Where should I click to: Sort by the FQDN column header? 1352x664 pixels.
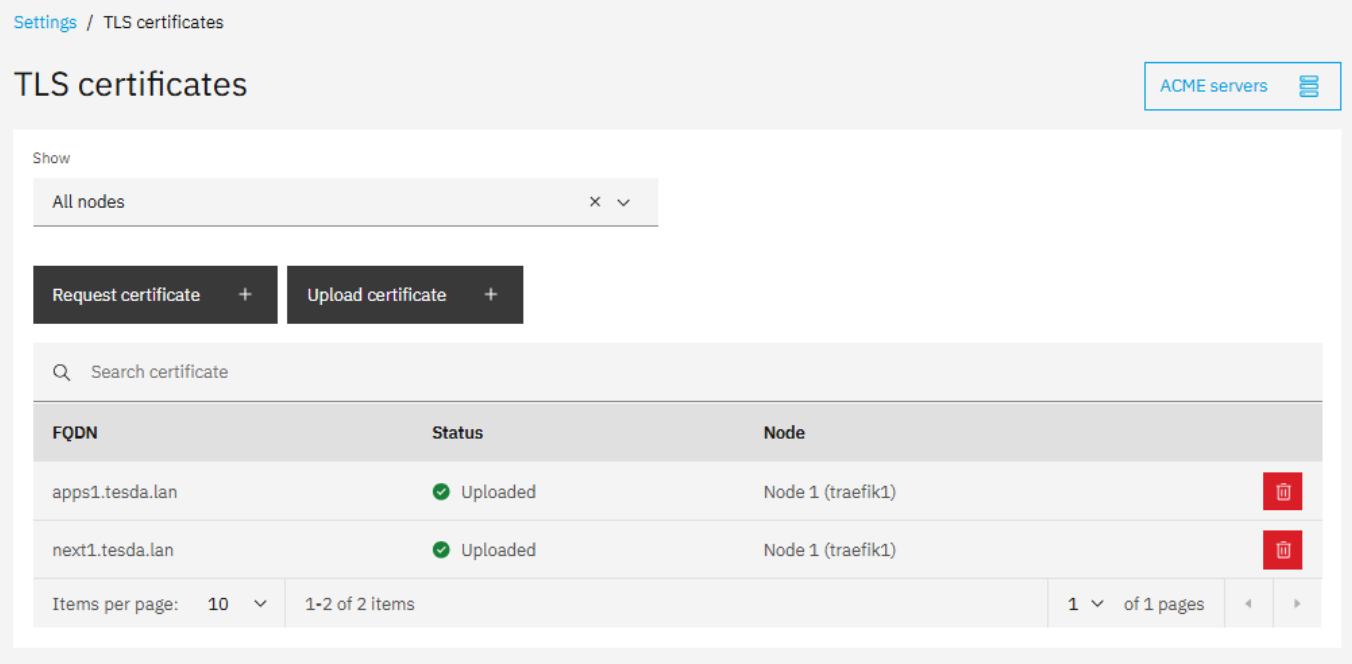tap(75, 432)
